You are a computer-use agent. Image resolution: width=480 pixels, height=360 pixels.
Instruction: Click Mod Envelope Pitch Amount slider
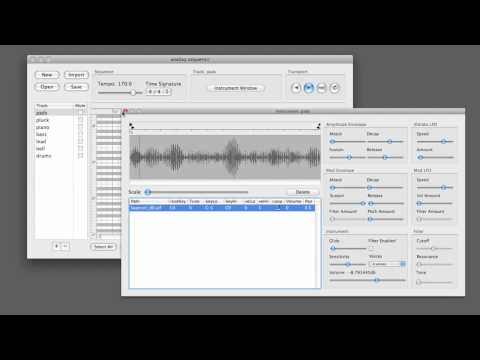(x=386, y=219)
